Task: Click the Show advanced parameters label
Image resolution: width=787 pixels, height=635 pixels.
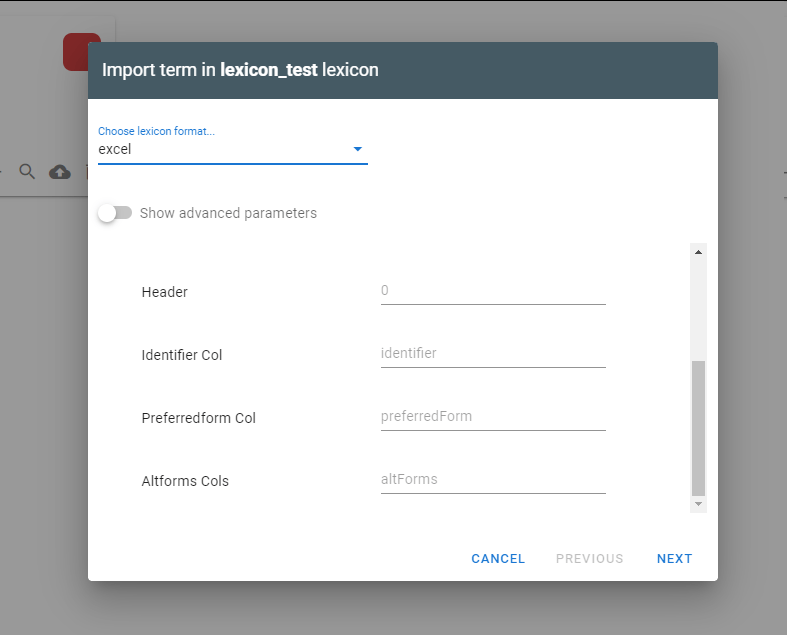Action: tap(228, 213)
